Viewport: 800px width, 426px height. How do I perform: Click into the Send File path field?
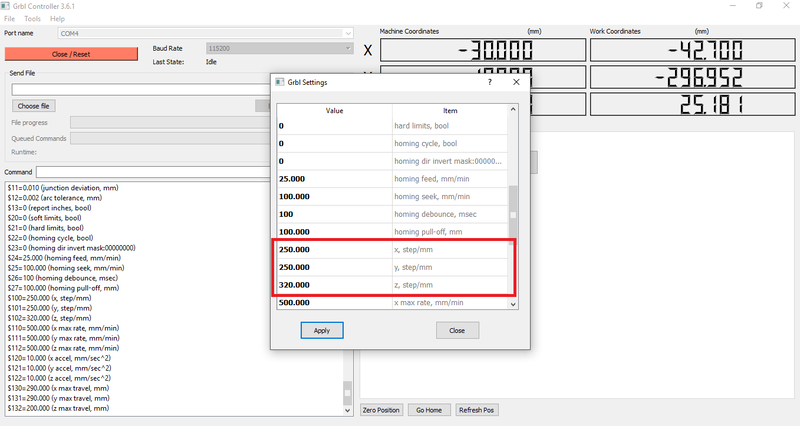point(141,90)
